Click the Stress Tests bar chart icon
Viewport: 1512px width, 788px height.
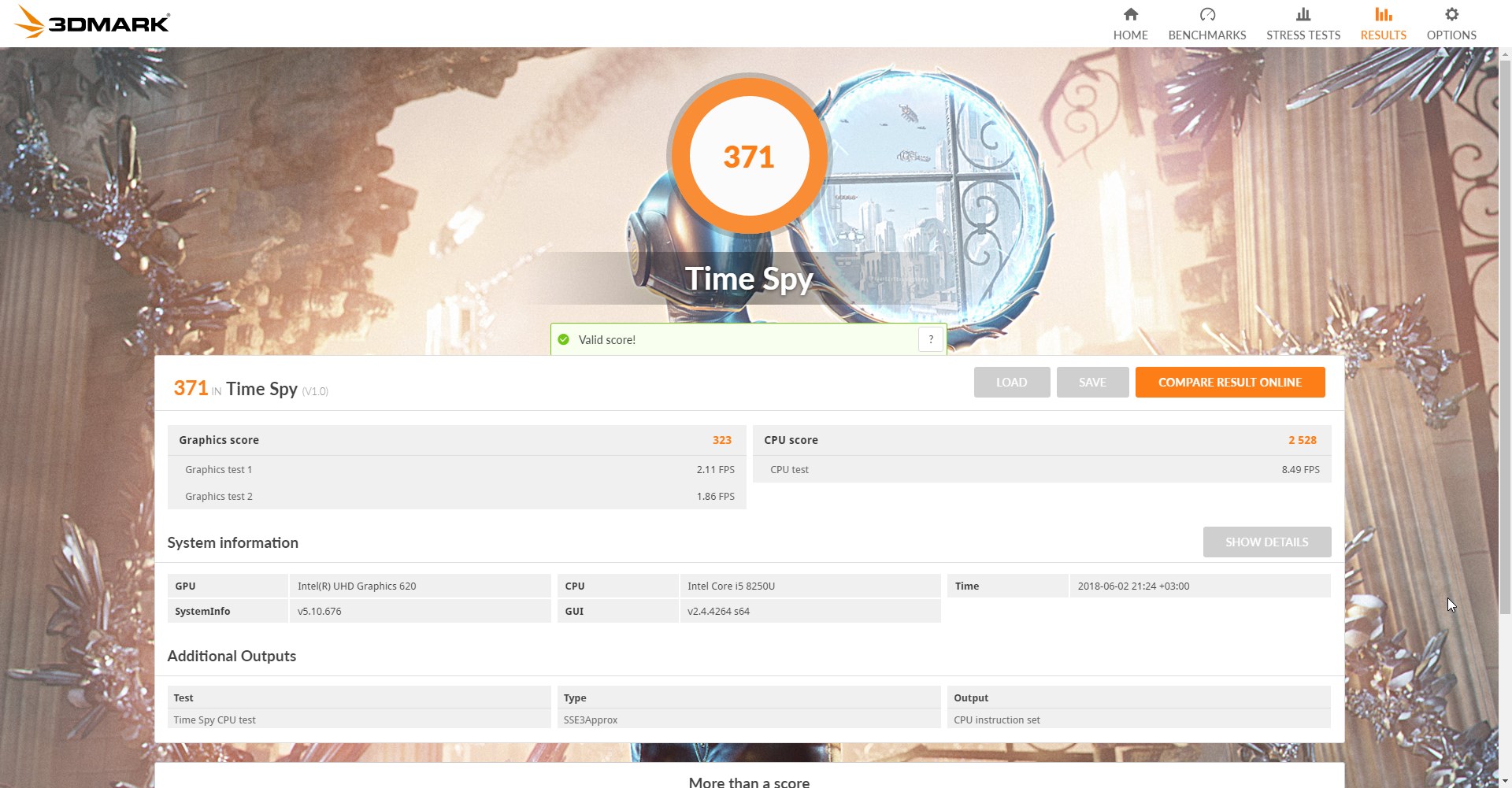coord(1303,14)
